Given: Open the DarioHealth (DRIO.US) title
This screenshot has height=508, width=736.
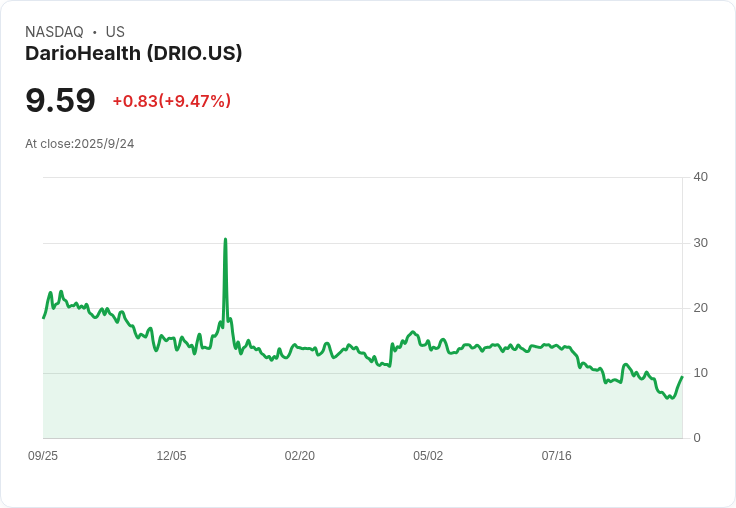Looking at the screenshot, I should (134, 54).
